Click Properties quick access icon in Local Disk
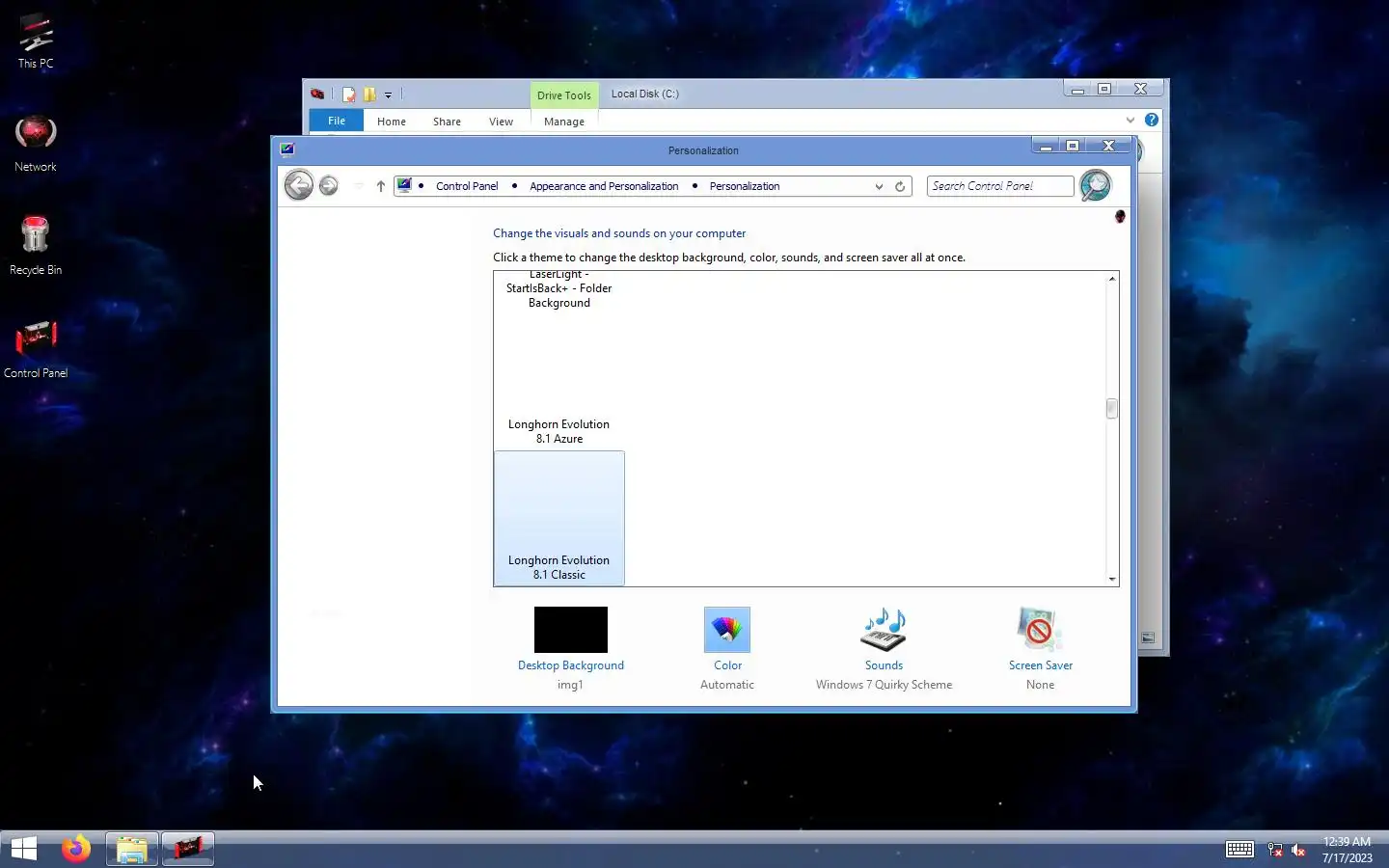The image size is (1389, 868). pos(348,95)
